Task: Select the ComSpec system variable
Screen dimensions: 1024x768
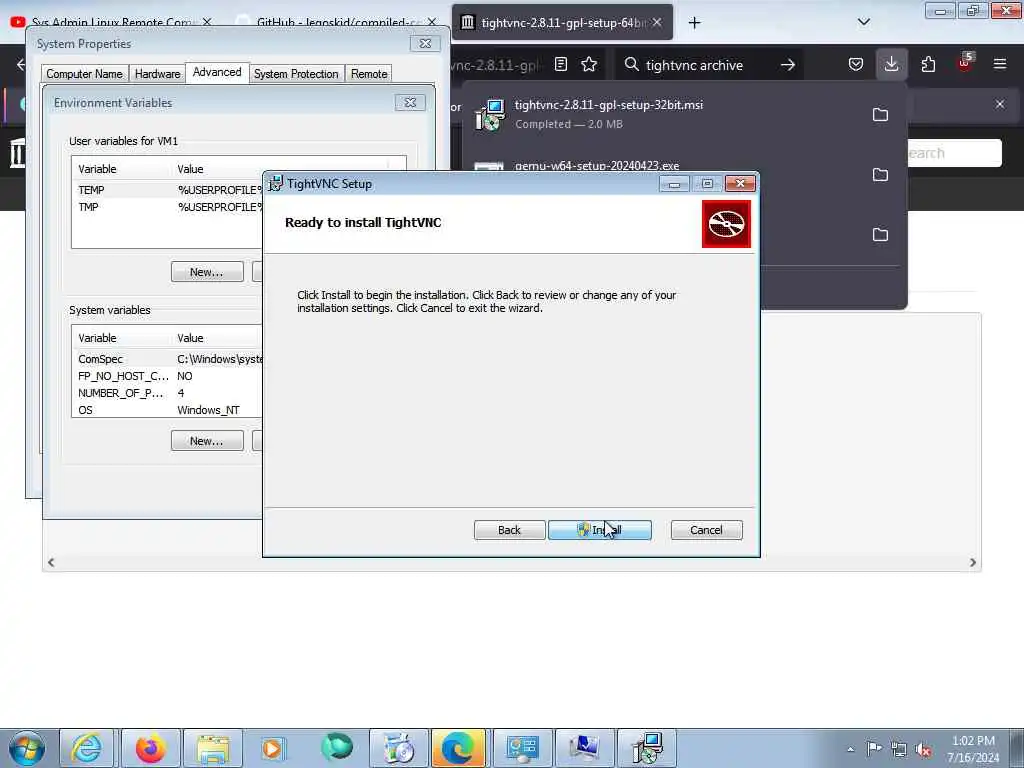Action: 167,359
